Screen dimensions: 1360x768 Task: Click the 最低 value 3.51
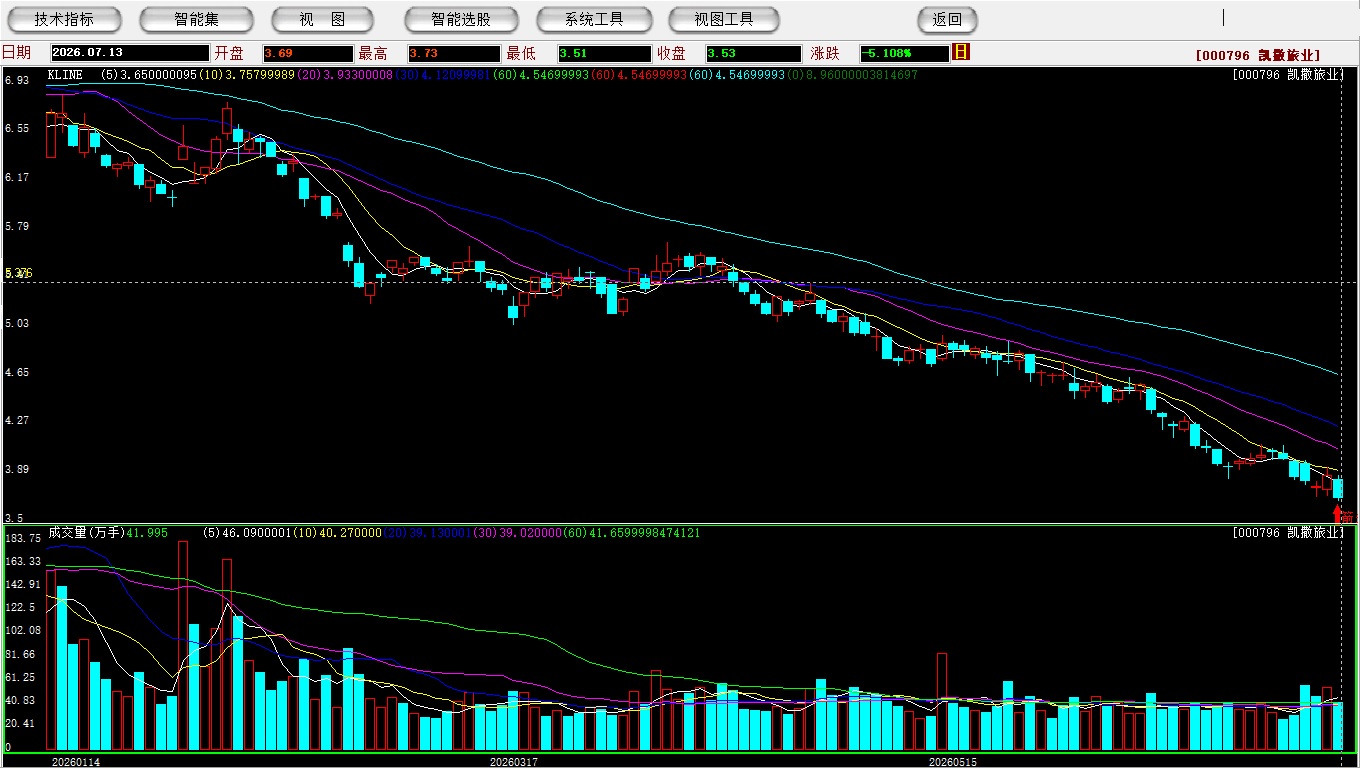tap(604, 53)
